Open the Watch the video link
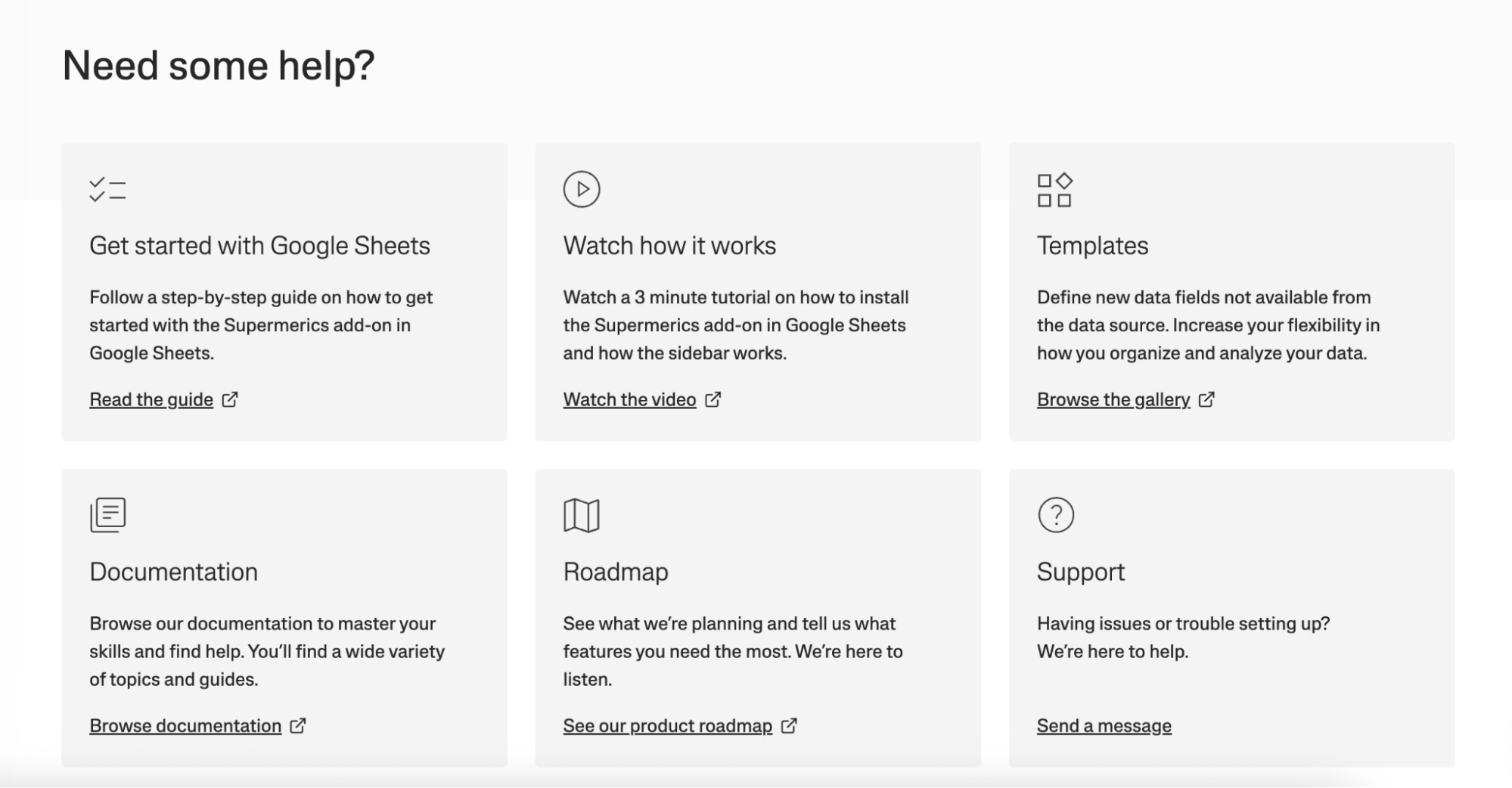Viewport: 1512px width, 788px height. coord(630,399)
